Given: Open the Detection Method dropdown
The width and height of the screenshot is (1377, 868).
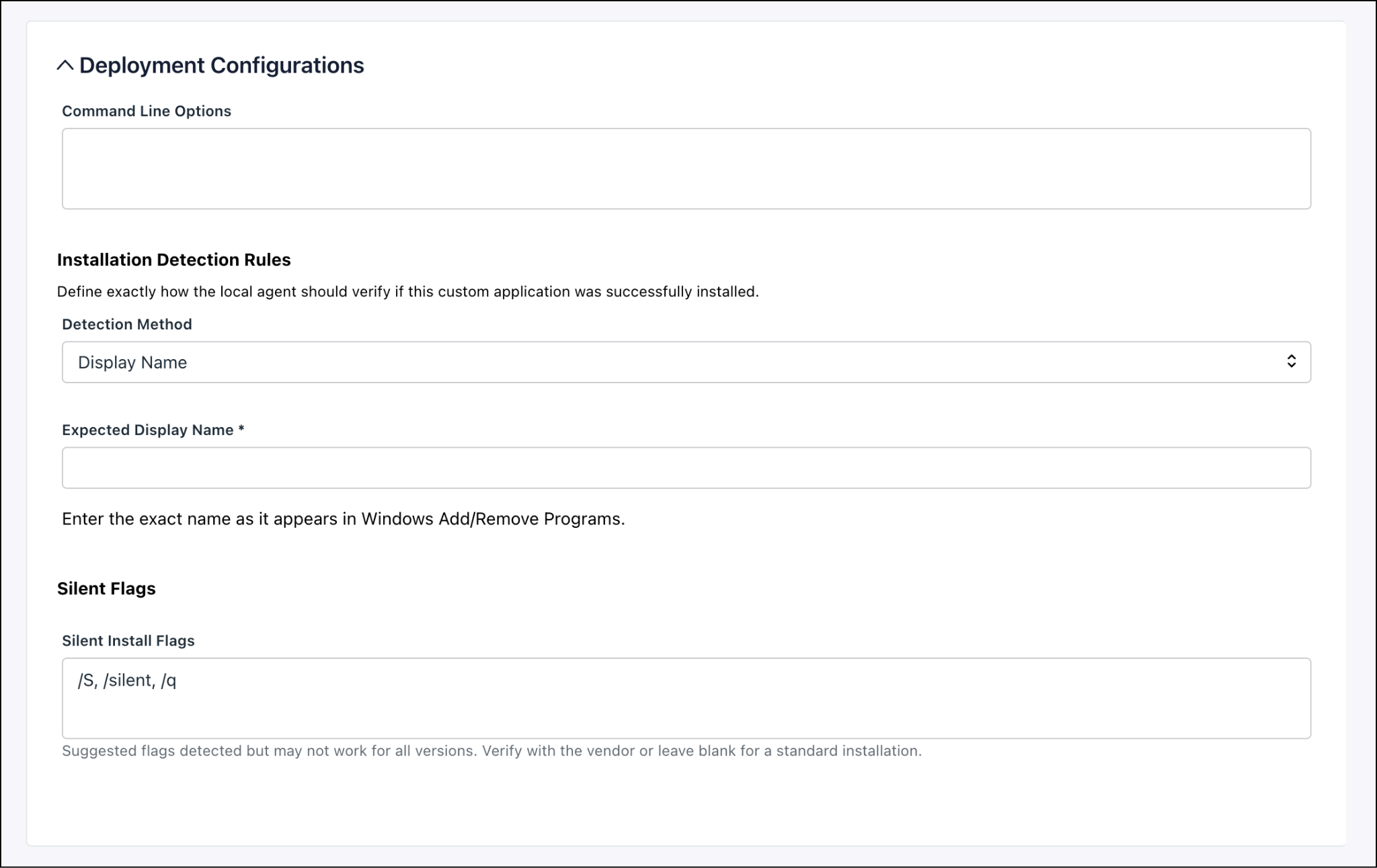Looking at the screenshot, I should [x=686, y=362].
